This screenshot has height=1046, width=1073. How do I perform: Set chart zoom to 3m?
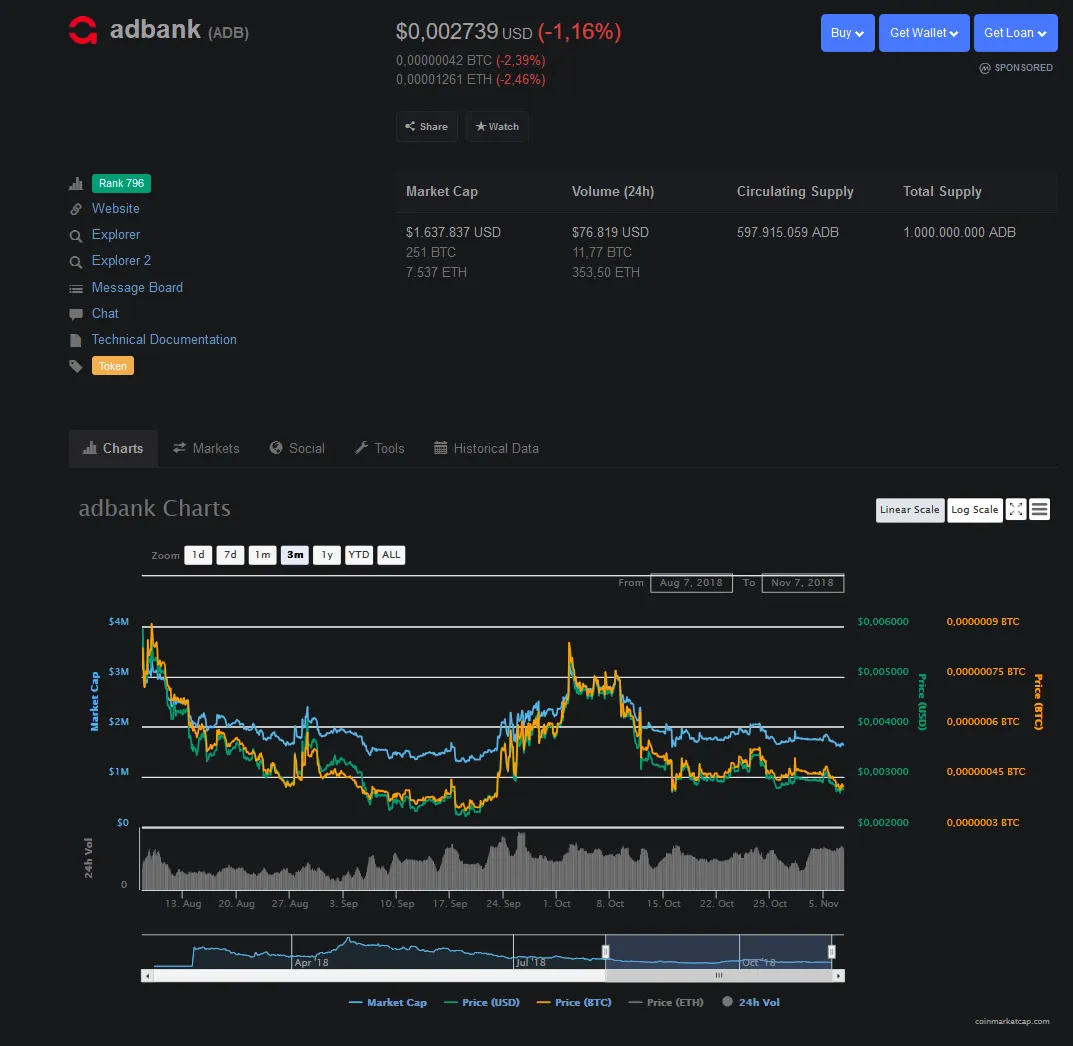[x=295, y=555]
